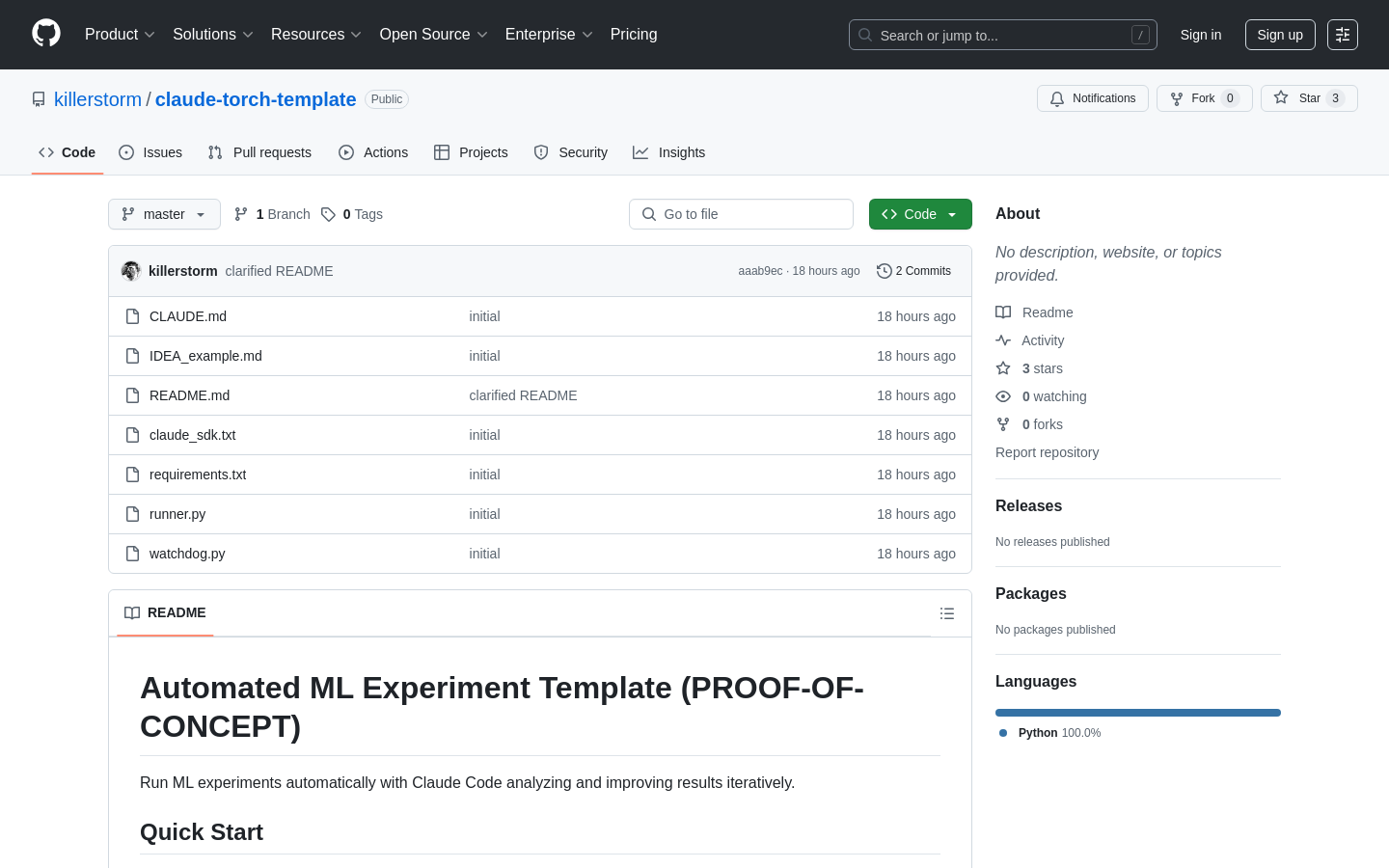Click killerstorm's avatar in the latest commit row
Screen dimensions: 1389x868
[x=131, y=271]
